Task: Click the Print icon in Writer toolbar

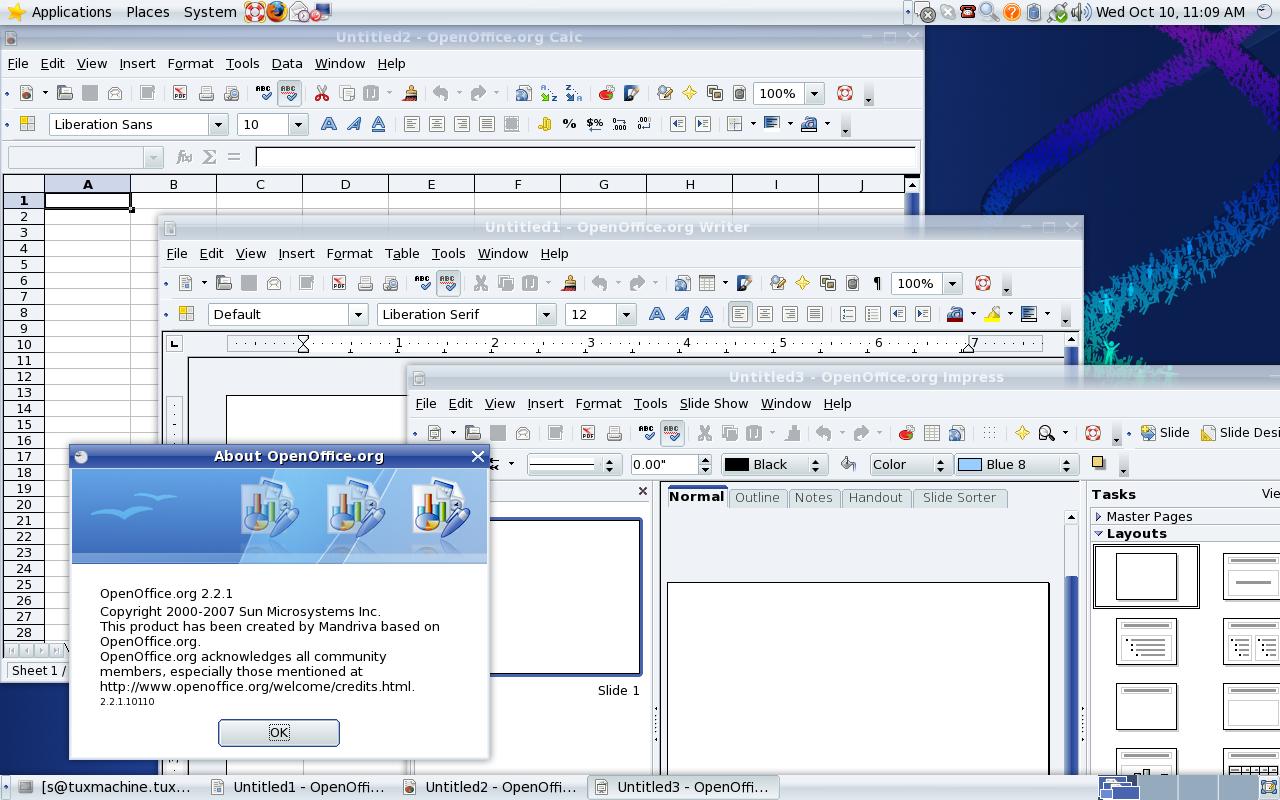Action: [365, 283]
